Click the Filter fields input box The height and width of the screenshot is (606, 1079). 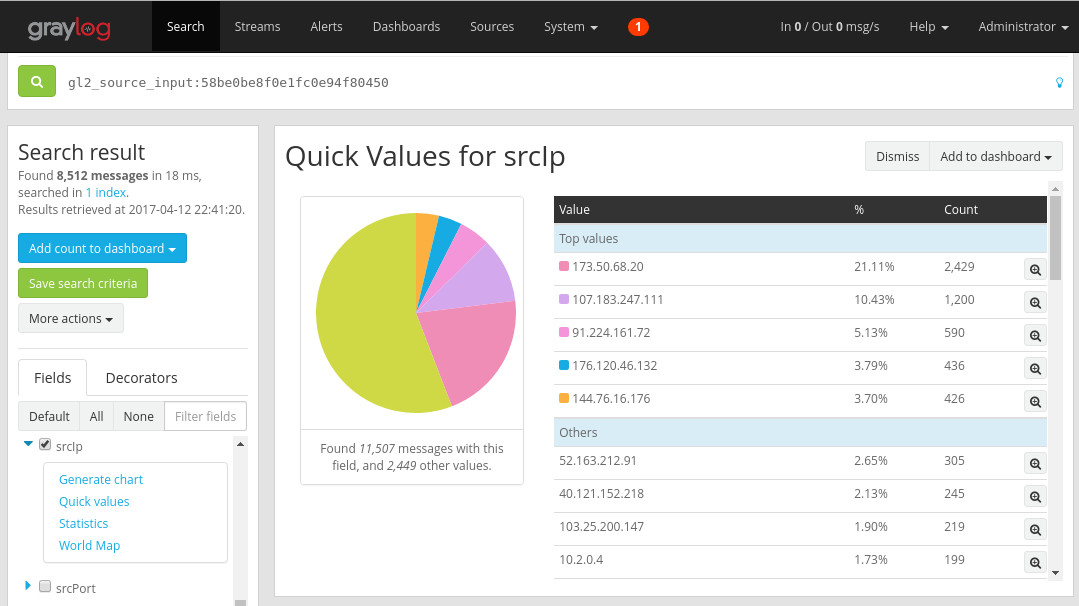pyautogui.click(x=205, y=416)
